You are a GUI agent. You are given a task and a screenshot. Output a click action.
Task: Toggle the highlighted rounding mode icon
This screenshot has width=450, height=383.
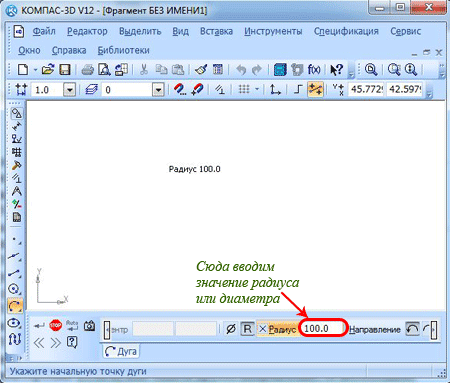[x=315, y=89]
